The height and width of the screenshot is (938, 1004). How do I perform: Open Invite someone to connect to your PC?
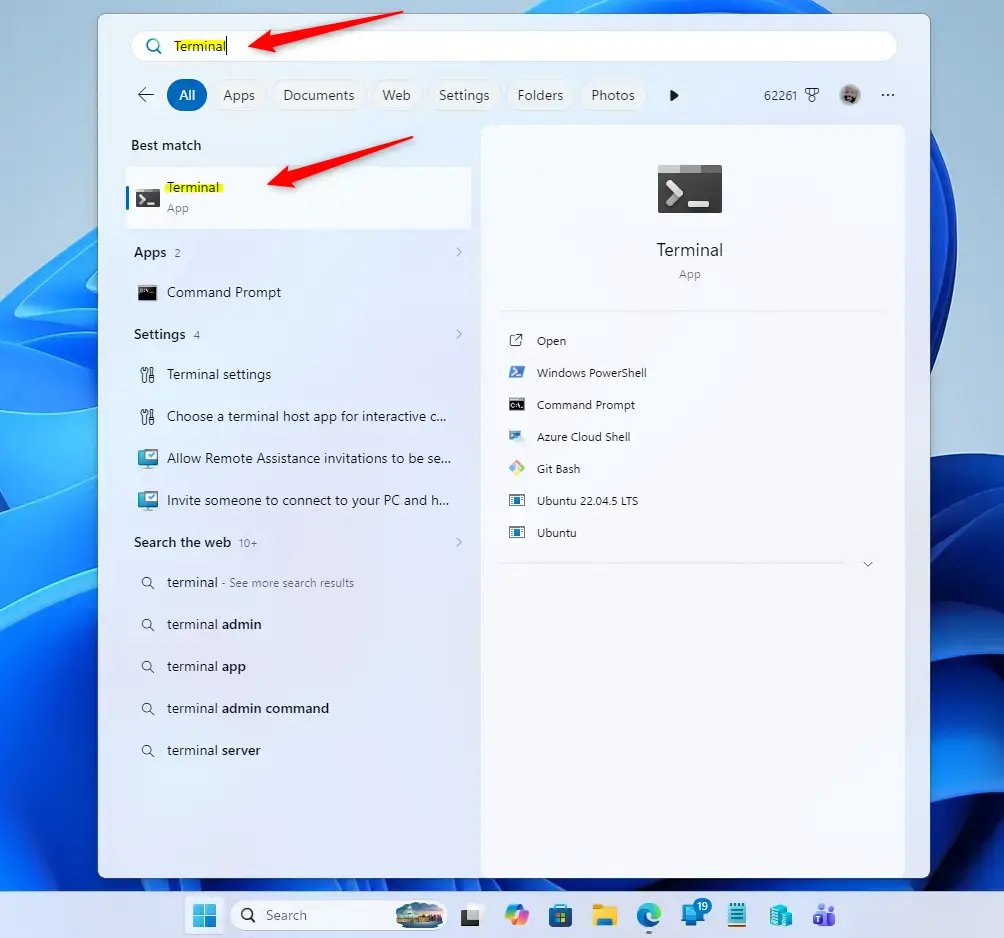tap(298, 501)
